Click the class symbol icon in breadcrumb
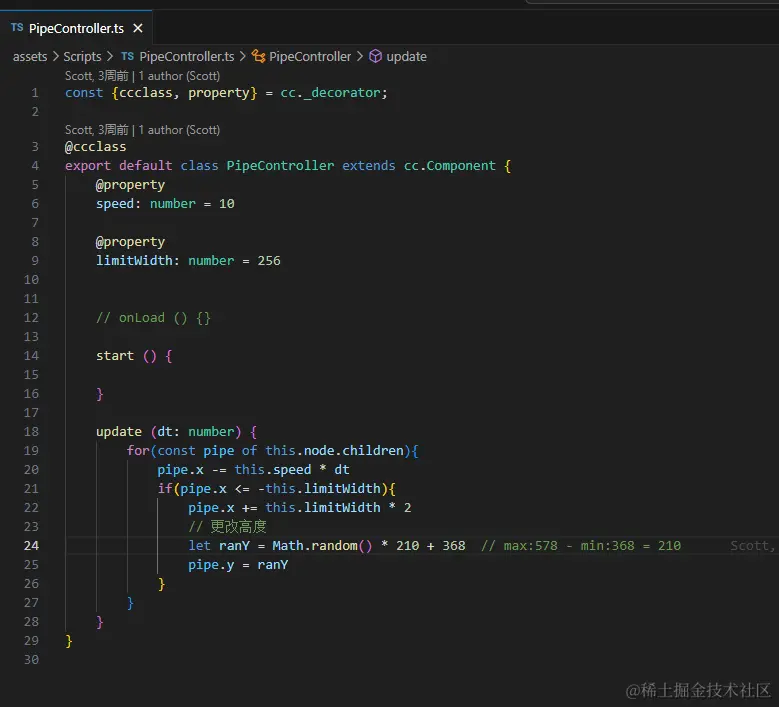 tap(258, 57)
